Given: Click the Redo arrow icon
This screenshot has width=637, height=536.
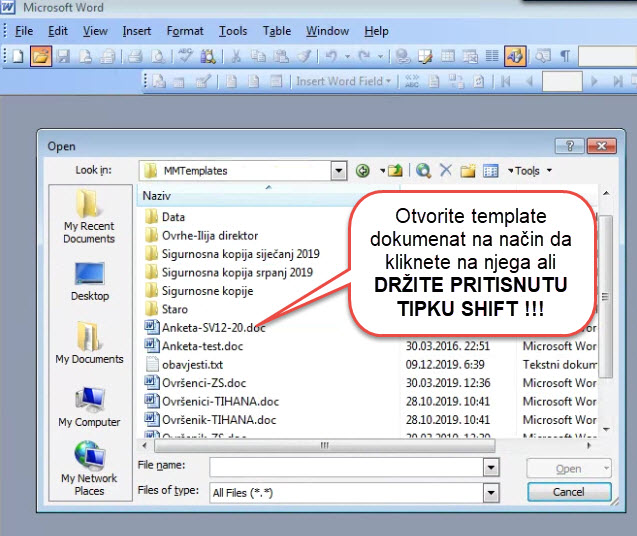Looking at the screenshot, I should click(364, 56).
